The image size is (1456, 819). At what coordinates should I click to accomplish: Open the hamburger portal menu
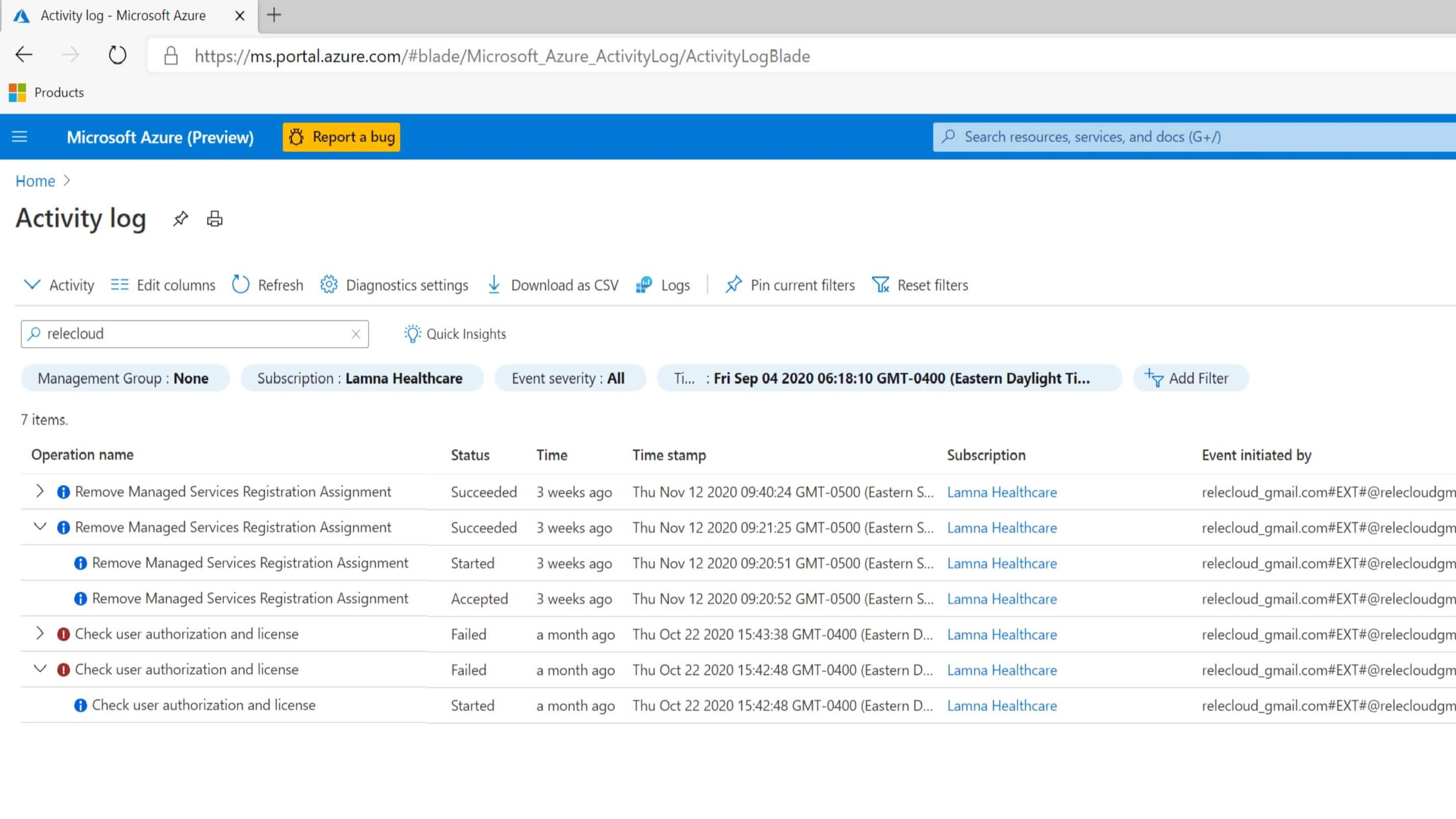20,137
